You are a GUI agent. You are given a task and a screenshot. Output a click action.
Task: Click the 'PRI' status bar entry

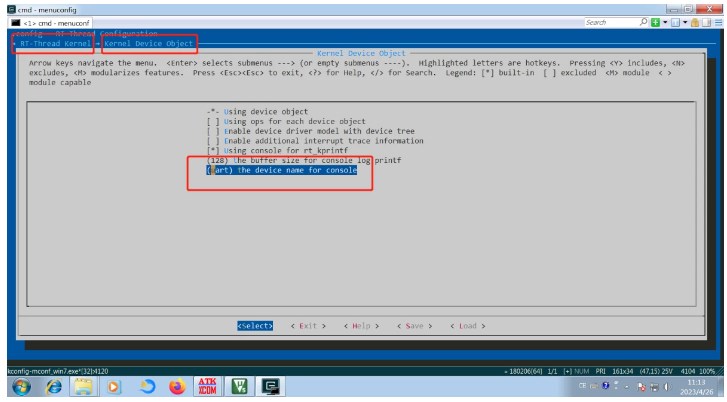tap(600, 371)
